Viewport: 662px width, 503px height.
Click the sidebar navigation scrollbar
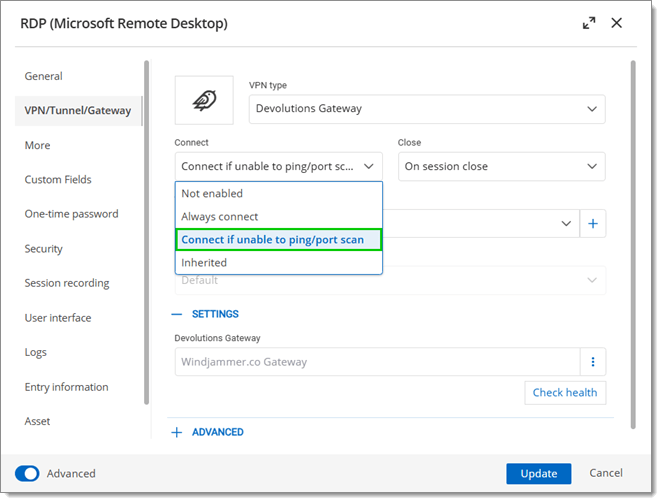[x=147, y=232]
